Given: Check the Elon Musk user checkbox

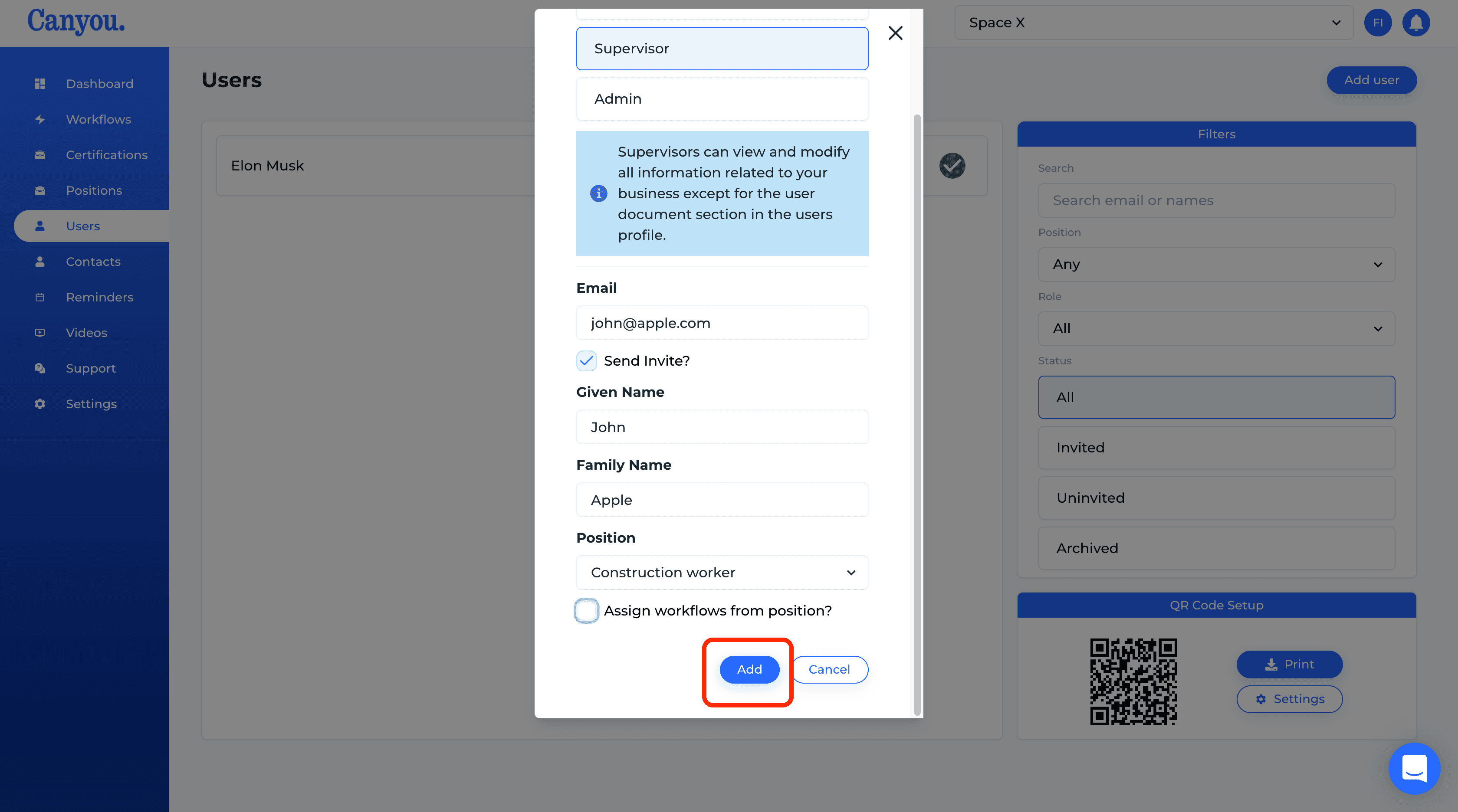Looking at the screenshot, I should coord(952,165).
